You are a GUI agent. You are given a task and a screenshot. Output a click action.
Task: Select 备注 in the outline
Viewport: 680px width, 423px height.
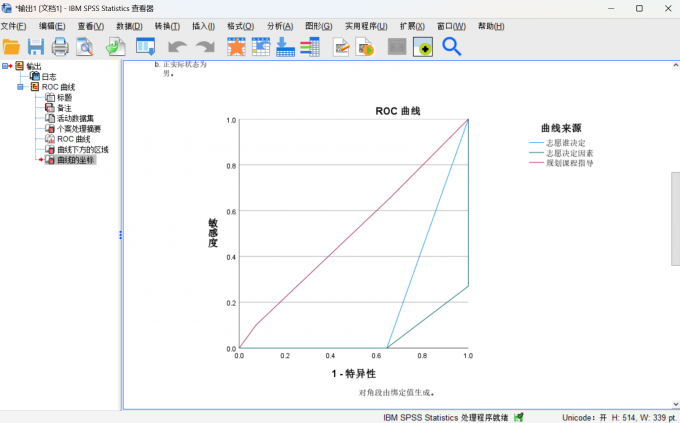click(64, 108)
